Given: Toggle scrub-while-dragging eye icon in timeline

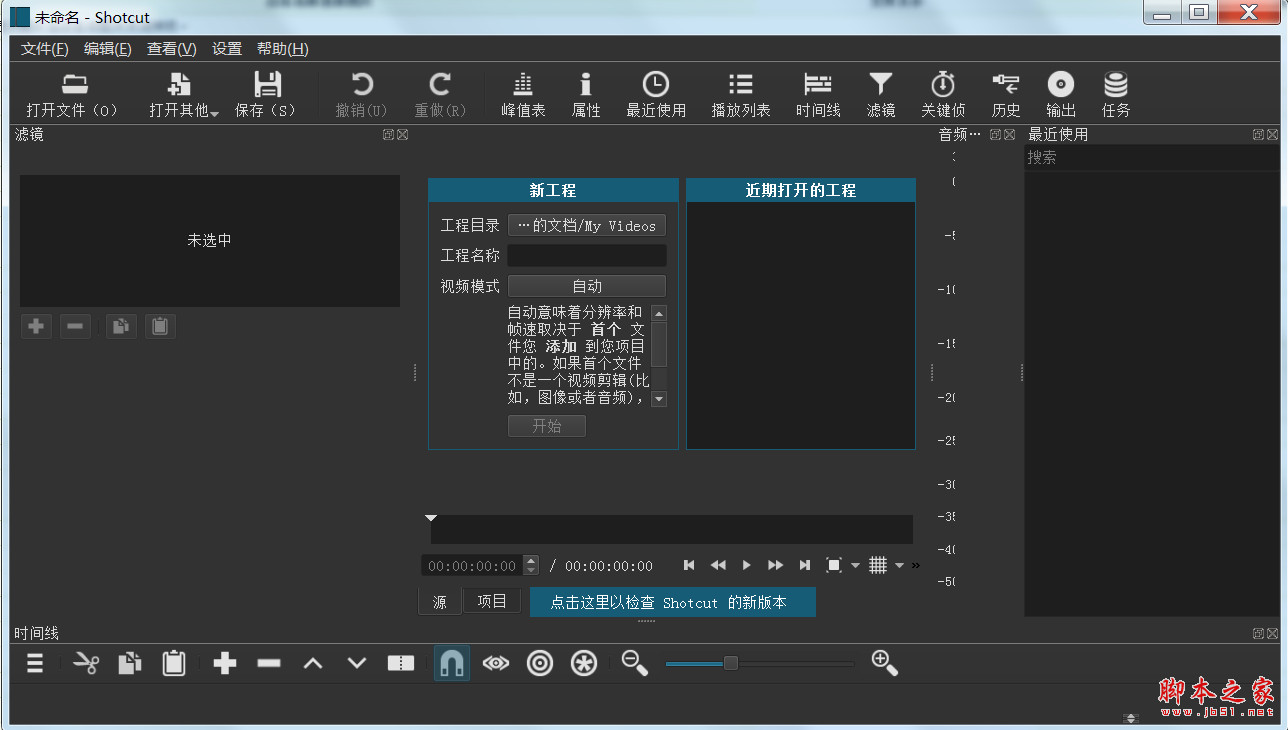Looking at the screenshot, I should tap(496, 663).
